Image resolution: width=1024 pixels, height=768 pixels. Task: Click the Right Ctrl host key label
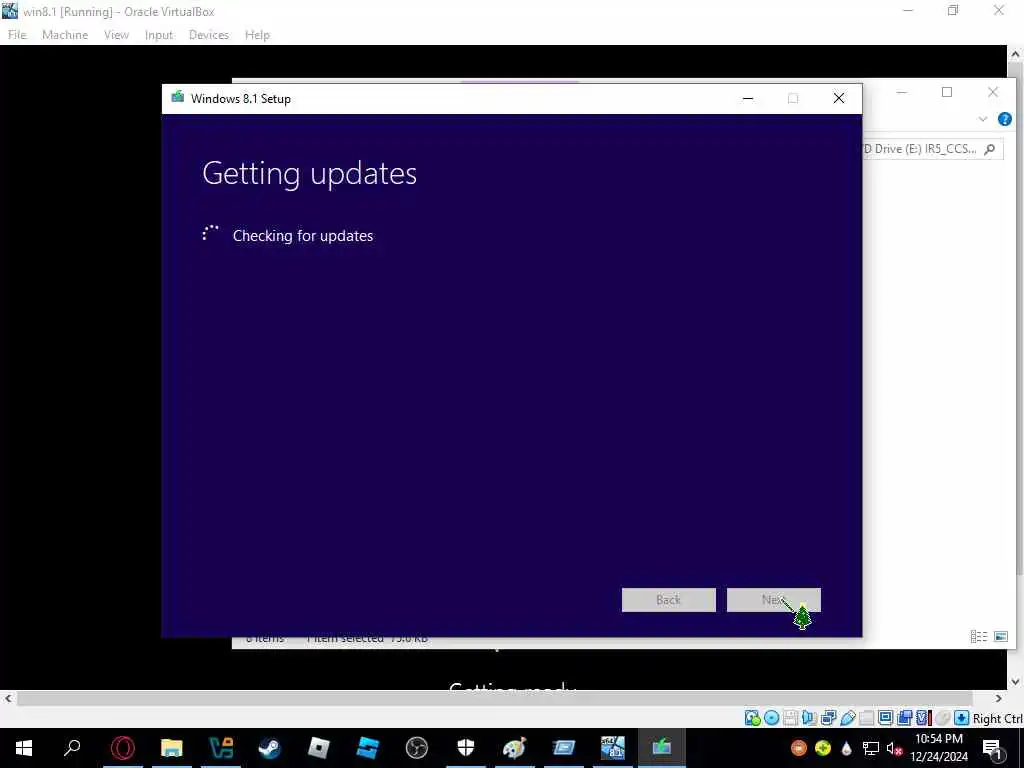(x=998, y=718)
